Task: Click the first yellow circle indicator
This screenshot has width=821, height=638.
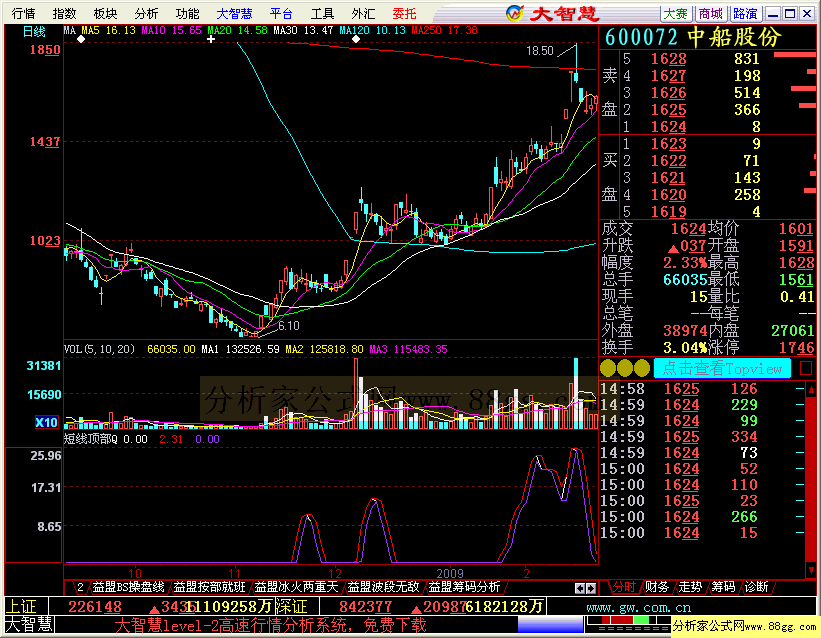Action: [608, 368]
